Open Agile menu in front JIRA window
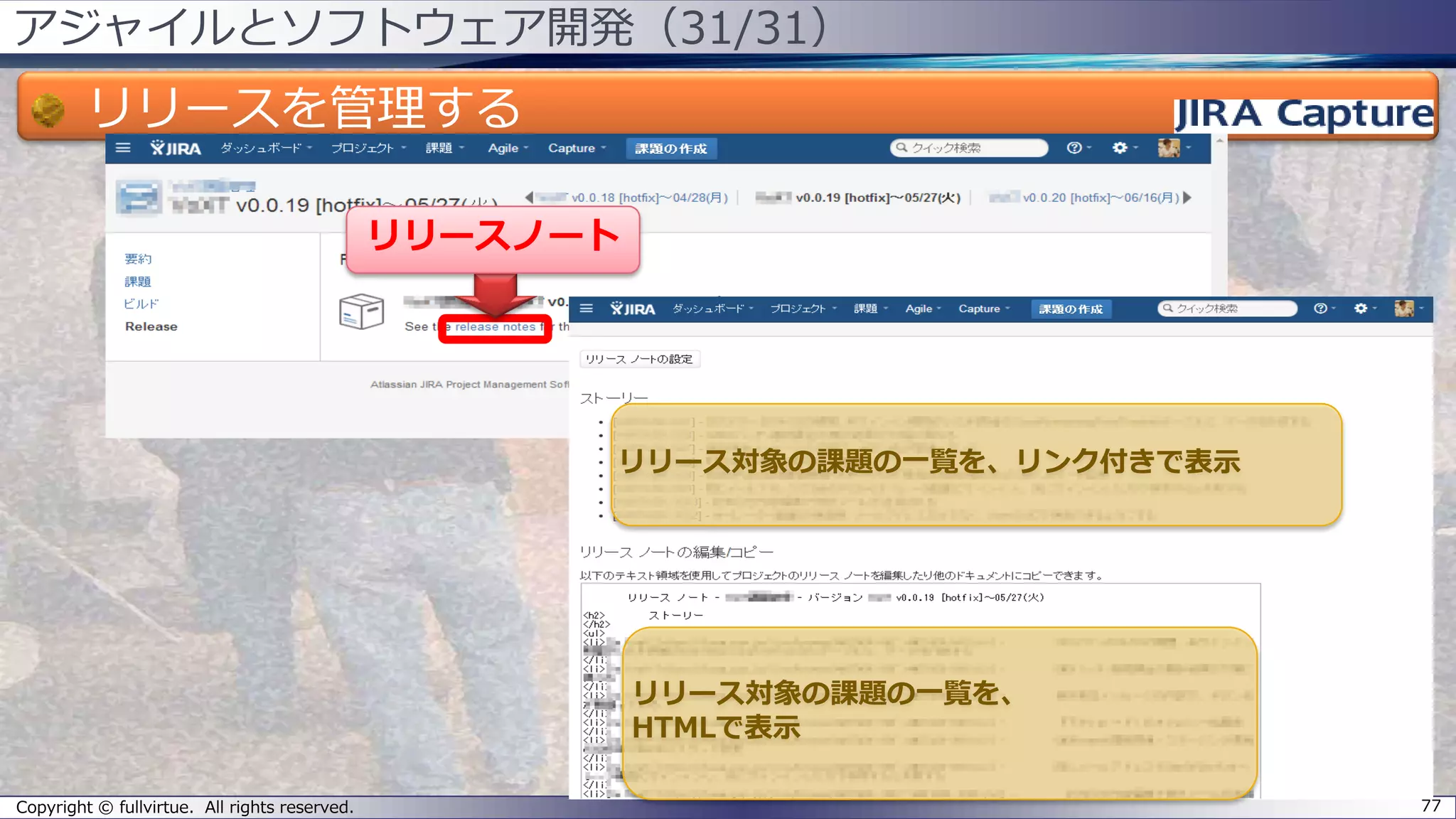Screen dimensions: 1456x819 click(923, 309)
